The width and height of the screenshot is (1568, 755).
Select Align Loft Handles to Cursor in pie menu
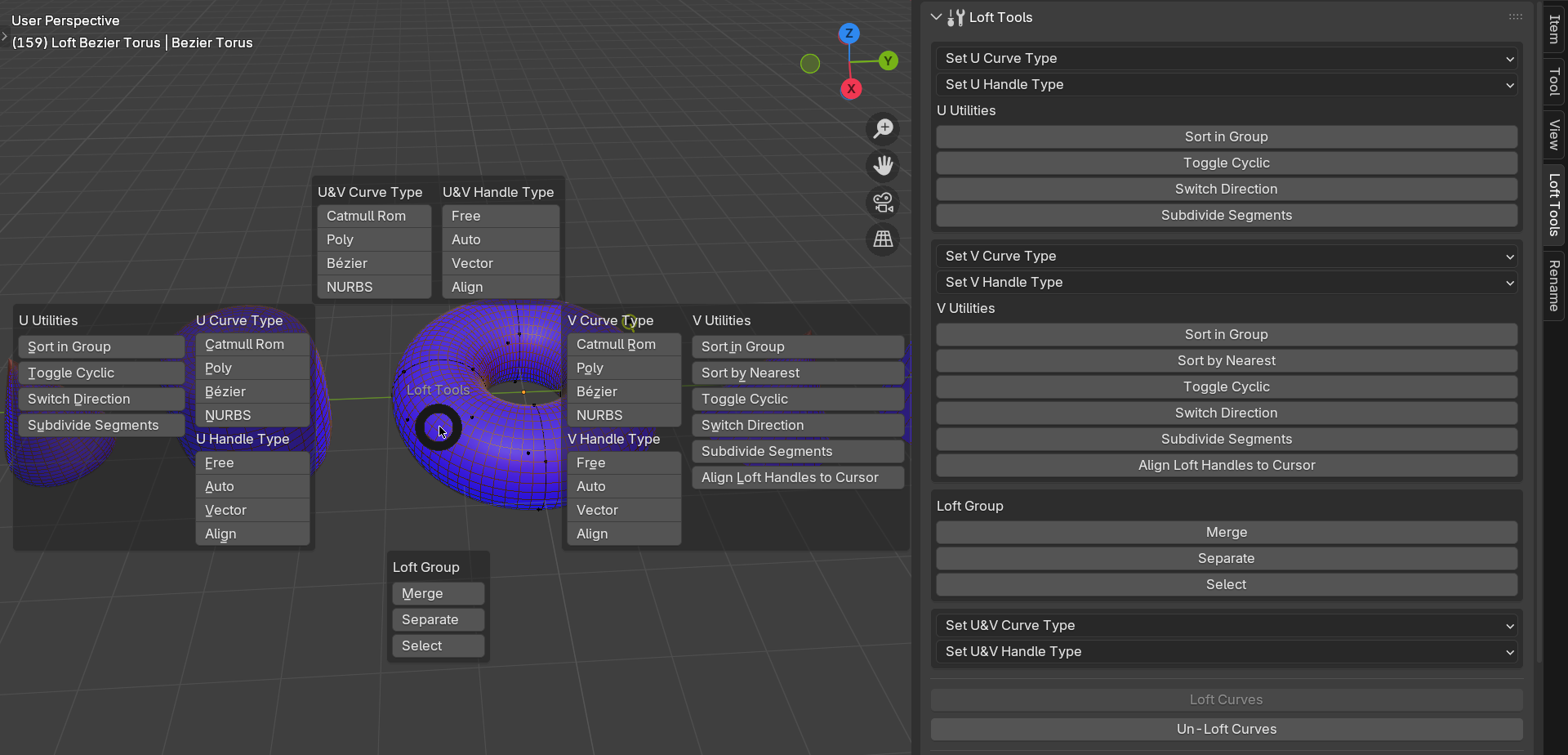(798, 477)
